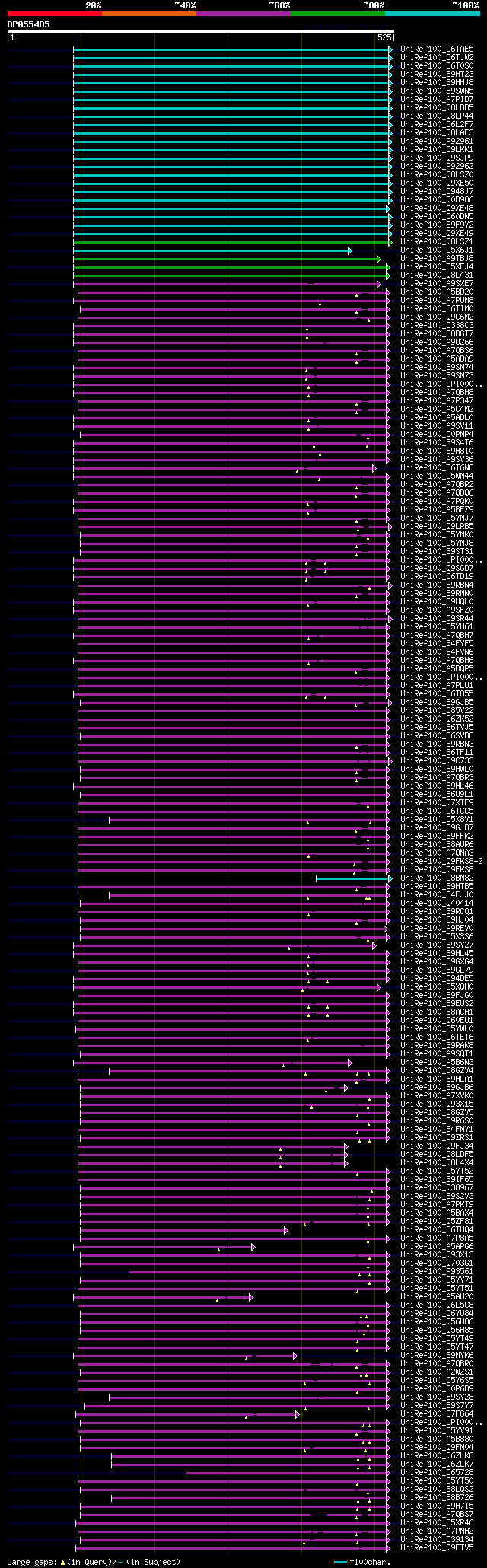Select the label UniRef100_Q8LSZ0

pyautogui.click(x=437, y=174)
